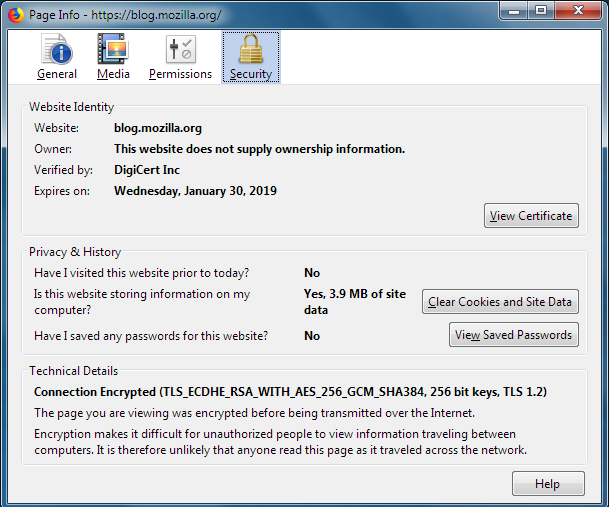Click 'Yes, 3.9 MB of site data' value
Screen dimensions: 609x507
coord(355,302)
